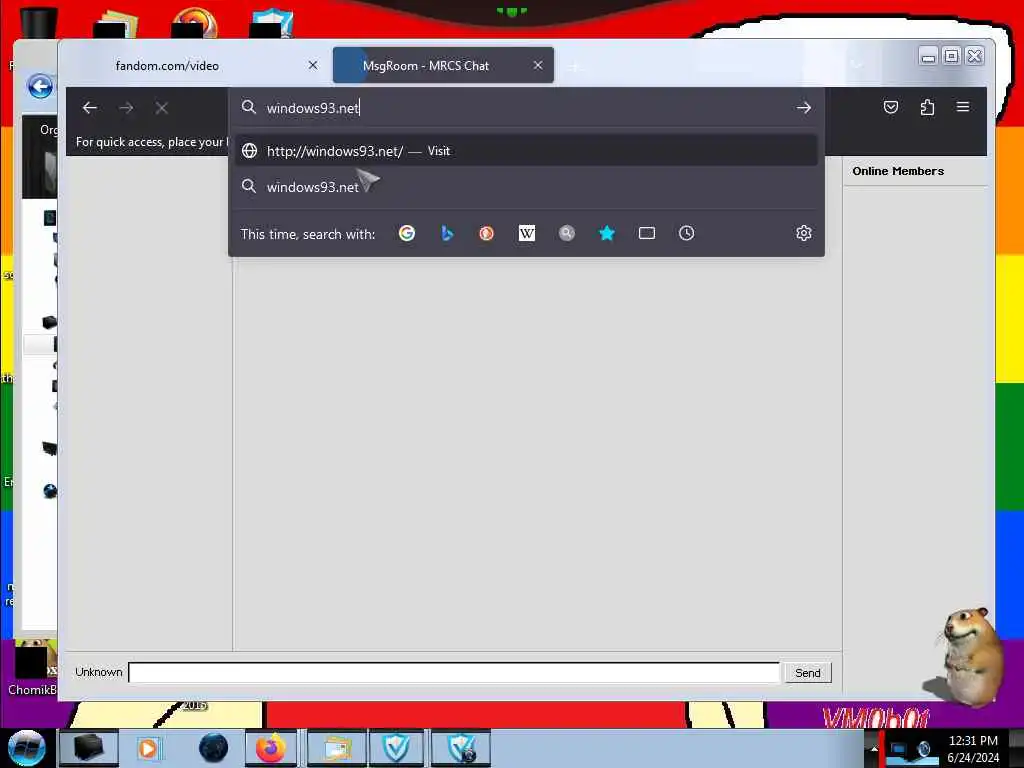Stop loading the page

(162, 108)
